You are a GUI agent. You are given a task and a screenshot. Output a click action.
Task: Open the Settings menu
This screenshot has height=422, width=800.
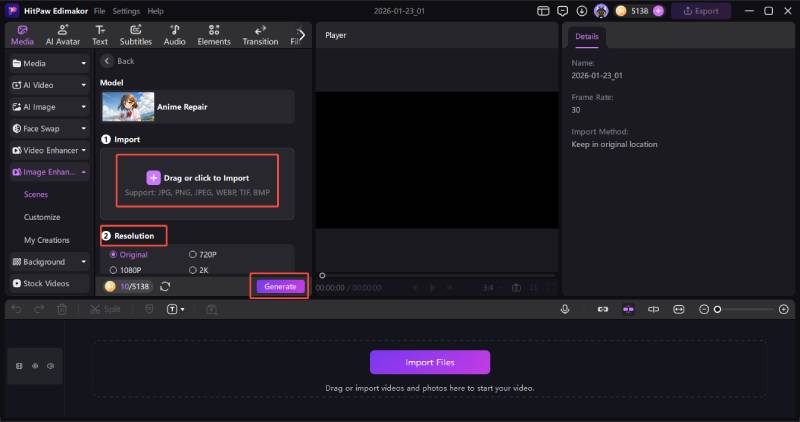pos(126,10)
